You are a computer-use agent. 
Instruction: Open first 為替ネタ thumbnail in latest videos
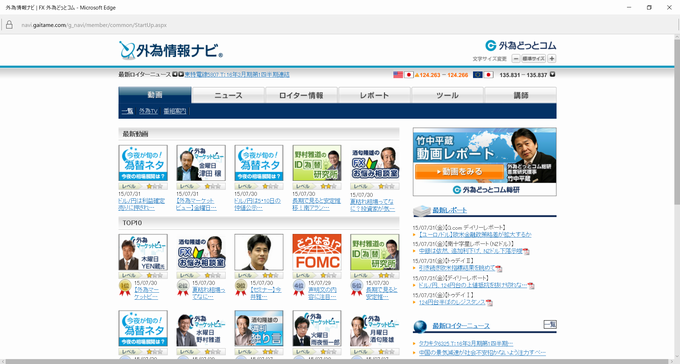143,163
